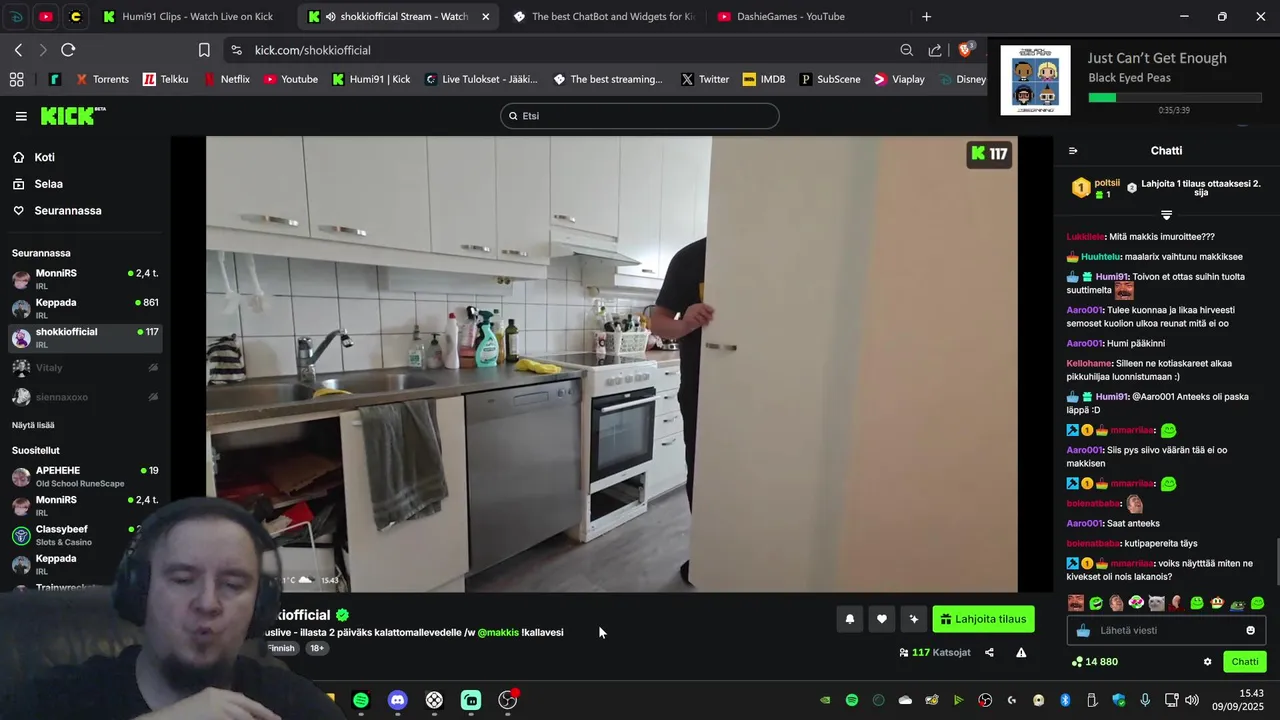Click the browser reload icon
The width and height of the screenshot is (1280, 720).
68,50
